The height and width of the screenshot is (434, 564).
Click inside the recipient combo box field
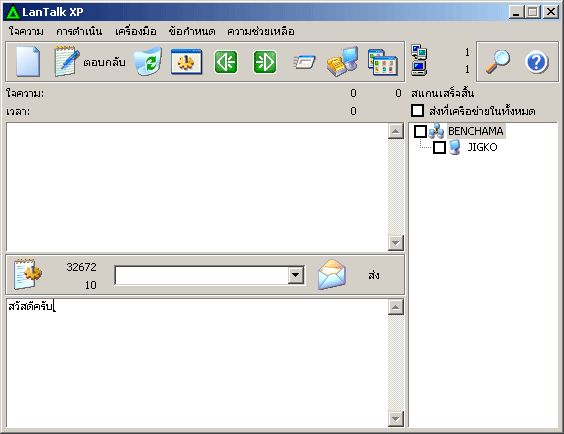pos(201,275)
